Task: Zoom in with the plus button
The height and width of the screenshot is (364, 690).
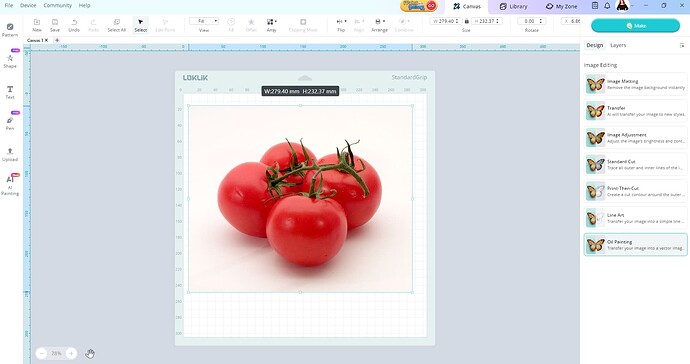Action: coord(71,353)
